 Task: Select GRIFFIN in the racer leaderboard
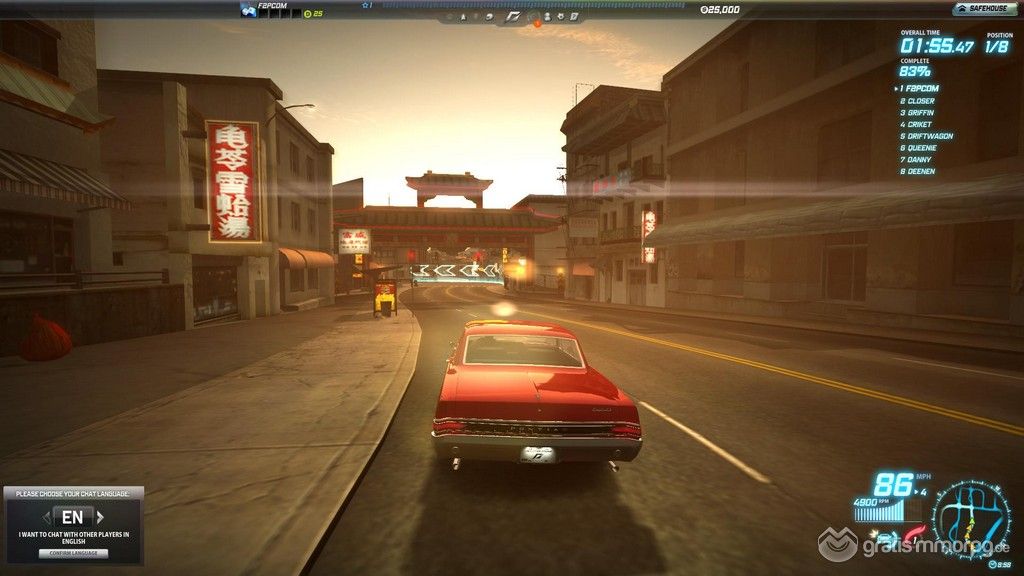pos(919,113)
